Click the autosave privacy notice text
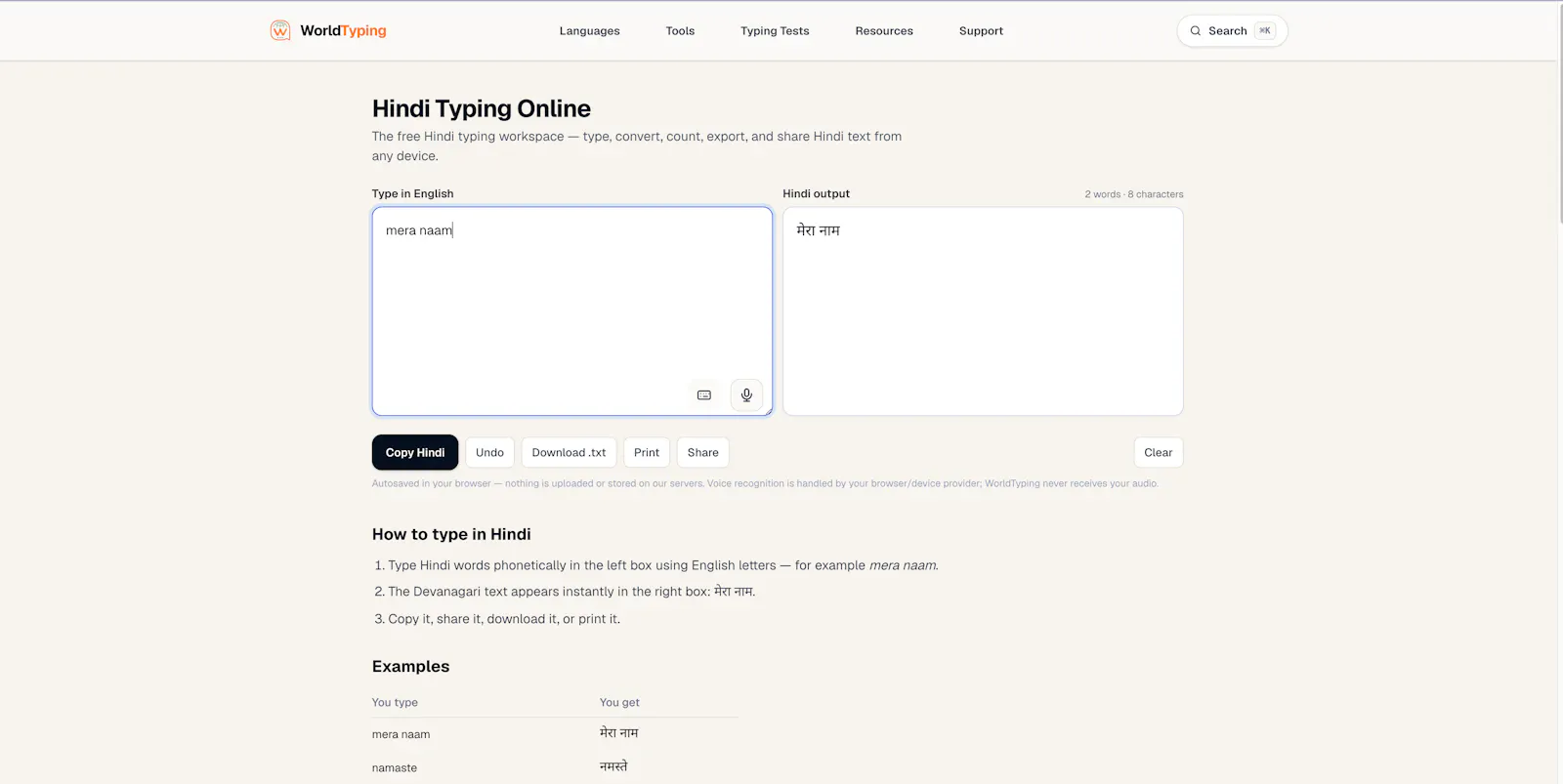This screenshot has width=1563, height=784. (765, 483)
